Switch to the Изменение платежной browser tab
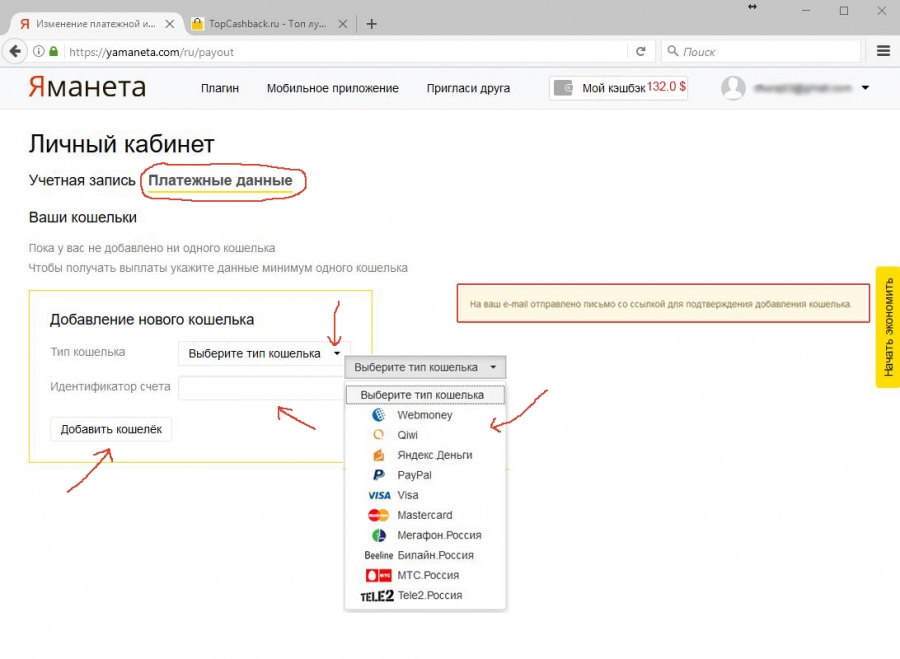Screen dimensions: 900x659 [x=95, y=24]
